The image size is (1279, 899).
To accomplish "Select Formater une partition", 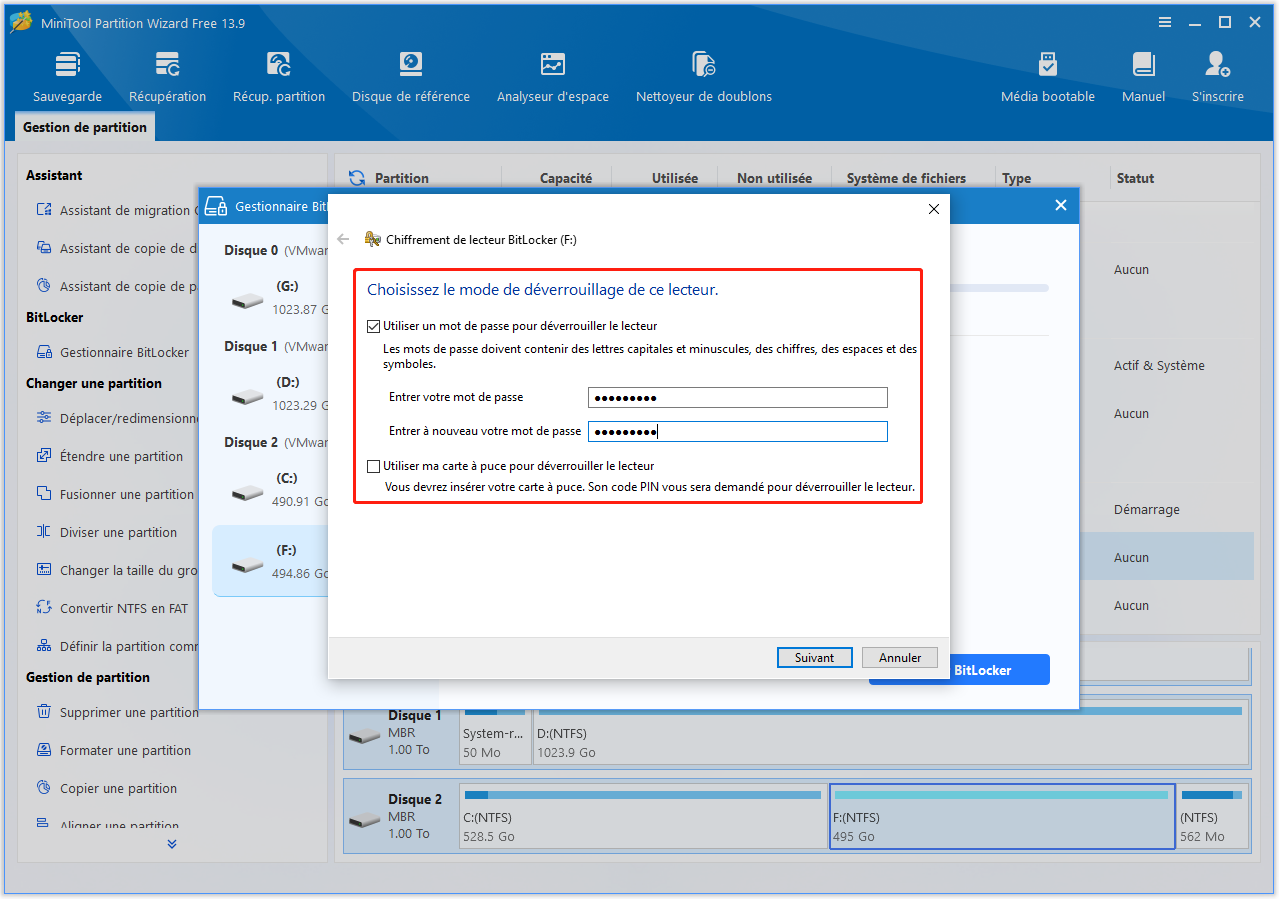I will pos(114,750).
